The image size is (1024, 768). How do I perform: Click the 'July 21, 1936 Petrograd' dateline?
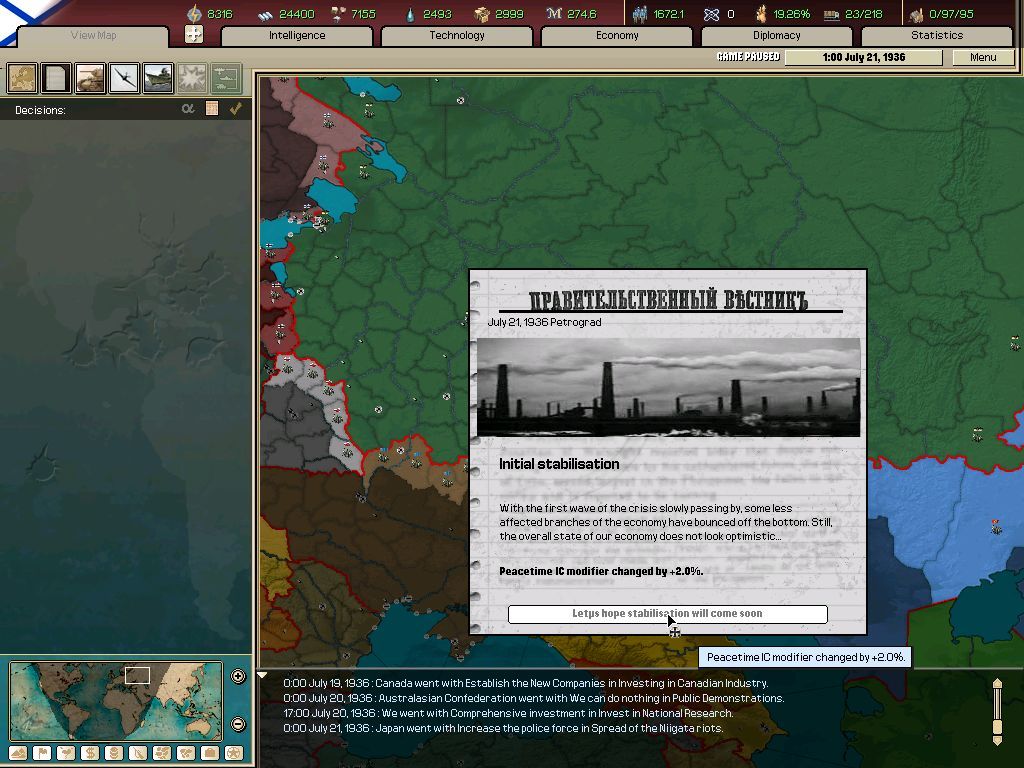[x=544, y=322]
